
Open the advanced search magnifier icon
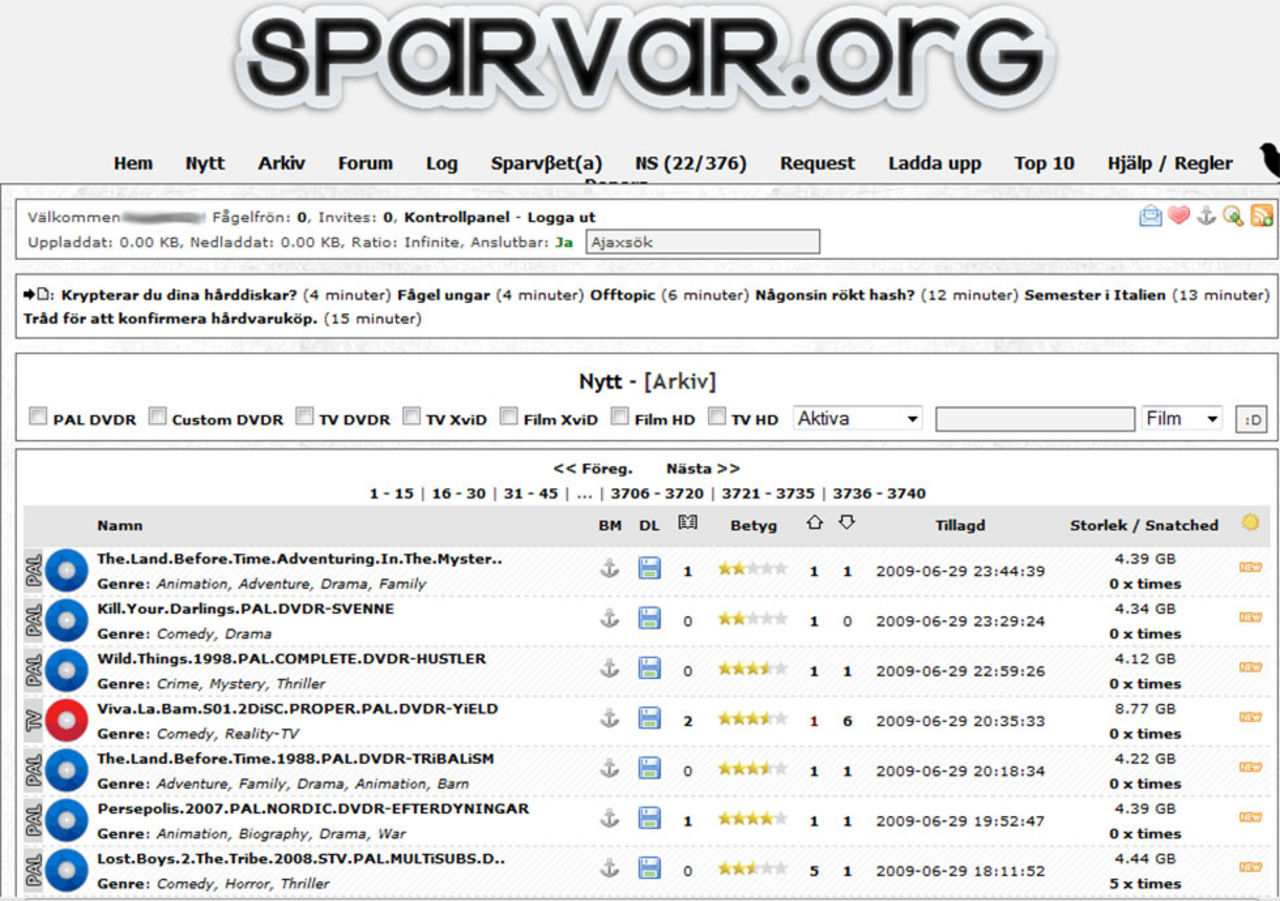(1232, 214)
